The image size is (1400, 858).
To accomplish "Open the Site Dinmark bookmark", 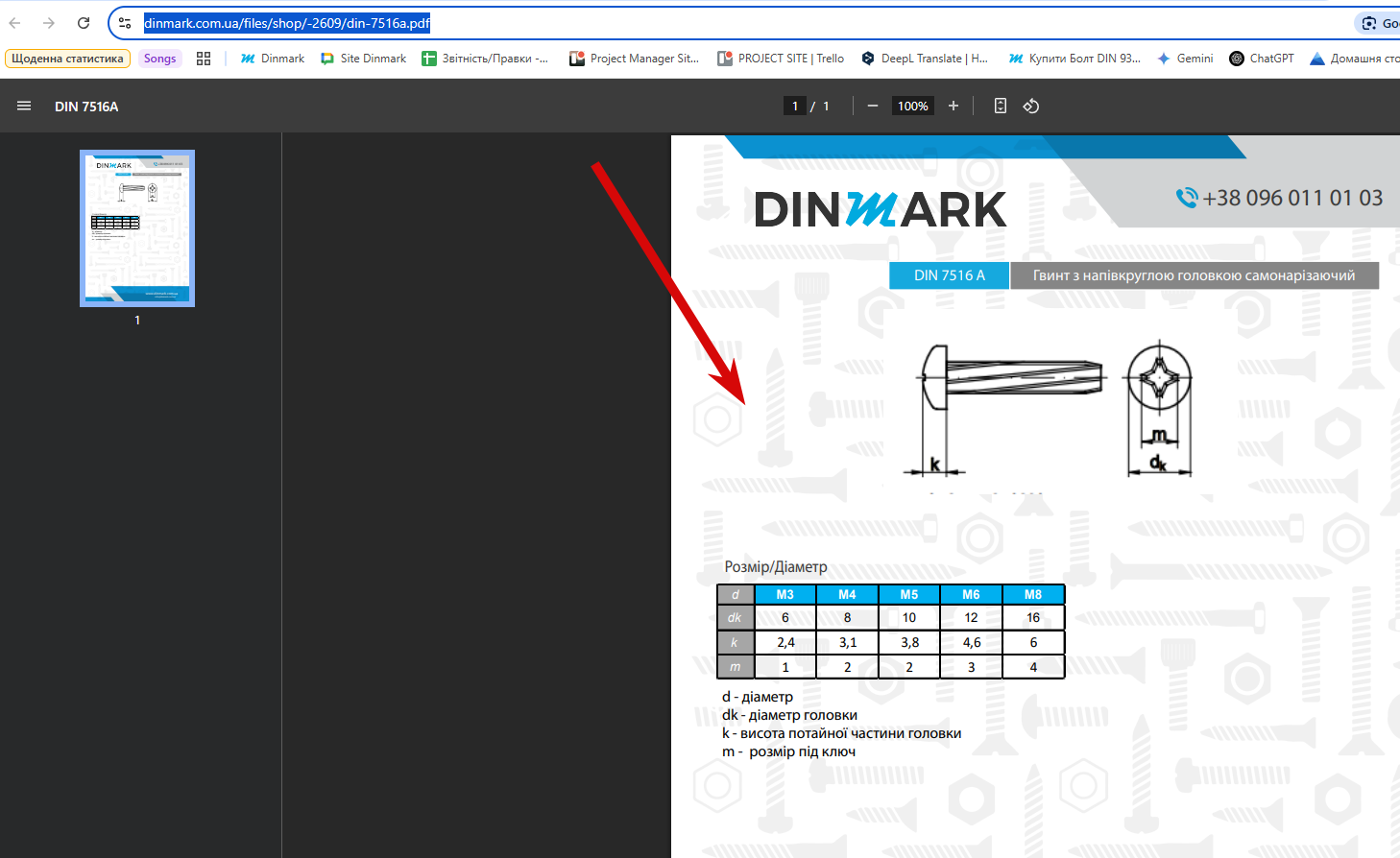I will 363,59.
